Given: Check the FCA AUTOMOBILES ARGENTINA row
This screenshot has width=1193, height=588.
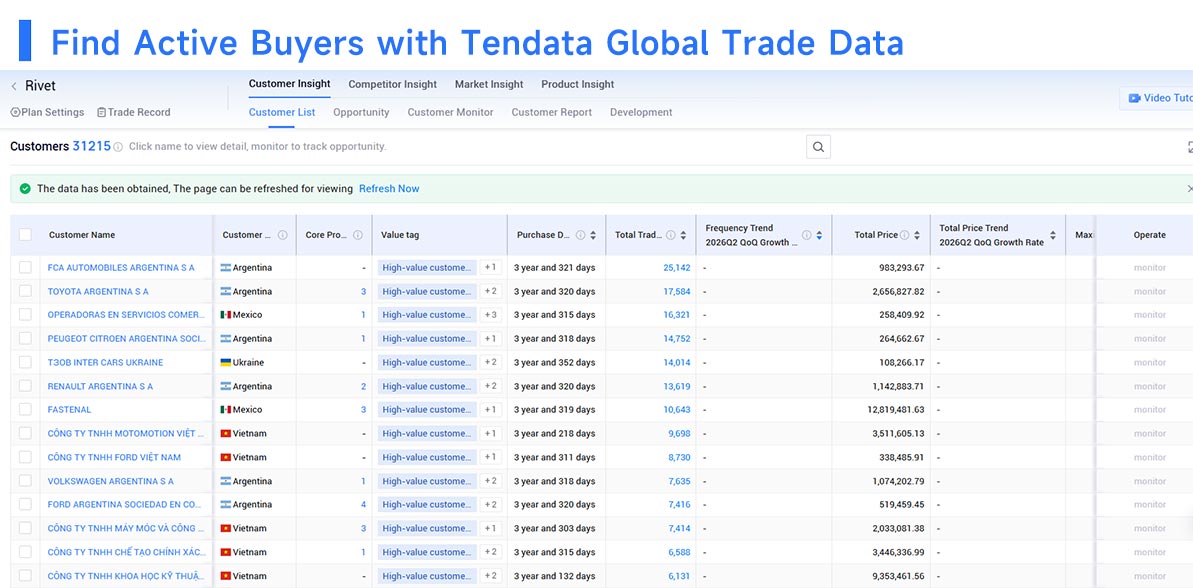Looking at the screenshot, I should pos(25,268).
